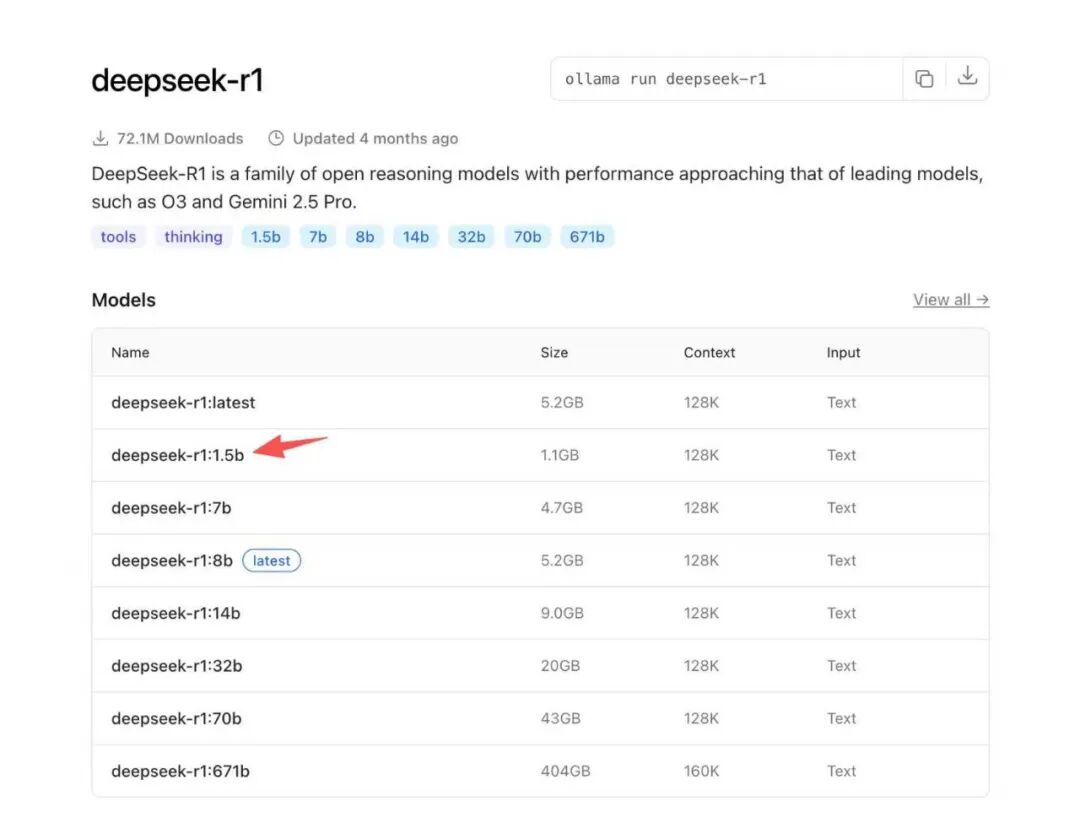This screenshot has height=829, width=1080.
Task: Select the 671b size tag
Action: pos(587,237)
